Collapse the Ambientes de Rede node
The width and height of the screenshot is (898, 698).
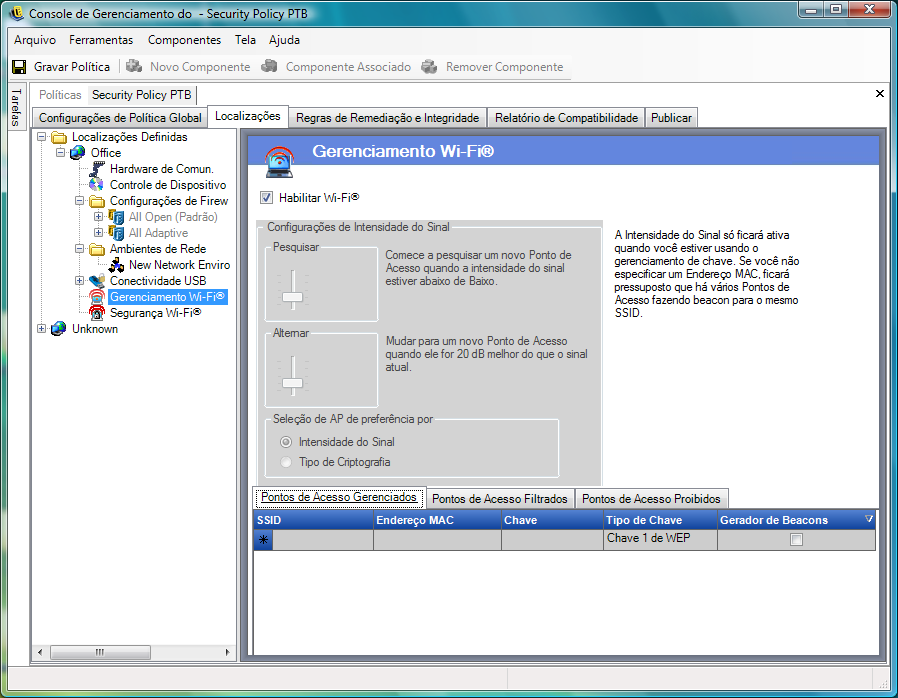coord(79,249)
